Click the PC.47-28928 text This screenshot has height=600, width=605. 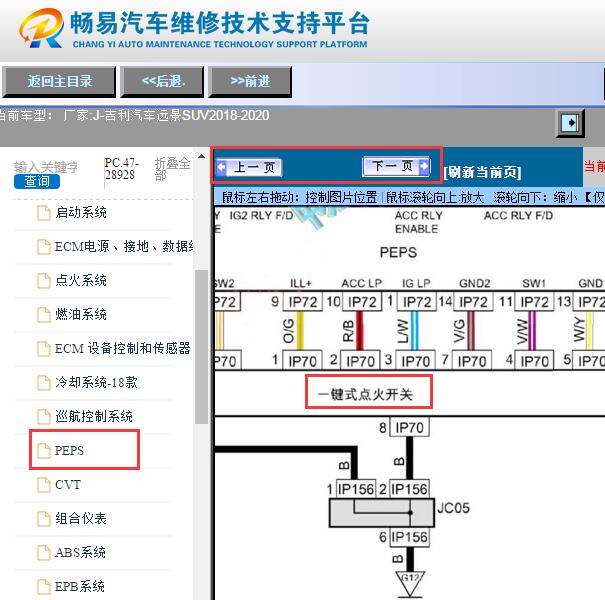pos(122,169)
